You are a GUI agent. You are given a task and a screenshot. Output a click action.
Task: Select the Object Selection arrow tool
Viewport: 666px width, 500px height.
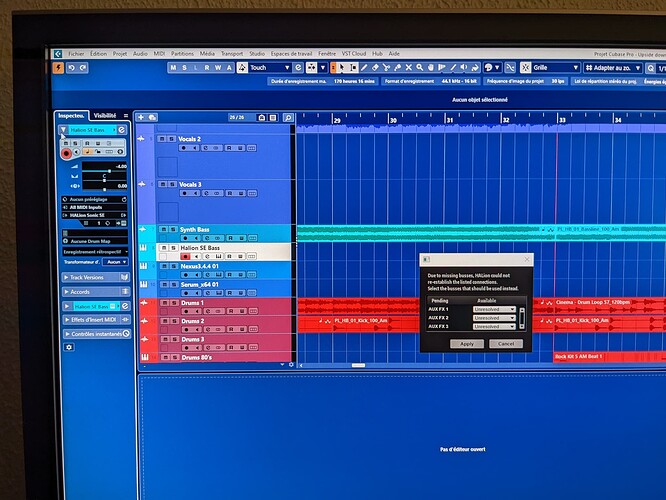342,68
